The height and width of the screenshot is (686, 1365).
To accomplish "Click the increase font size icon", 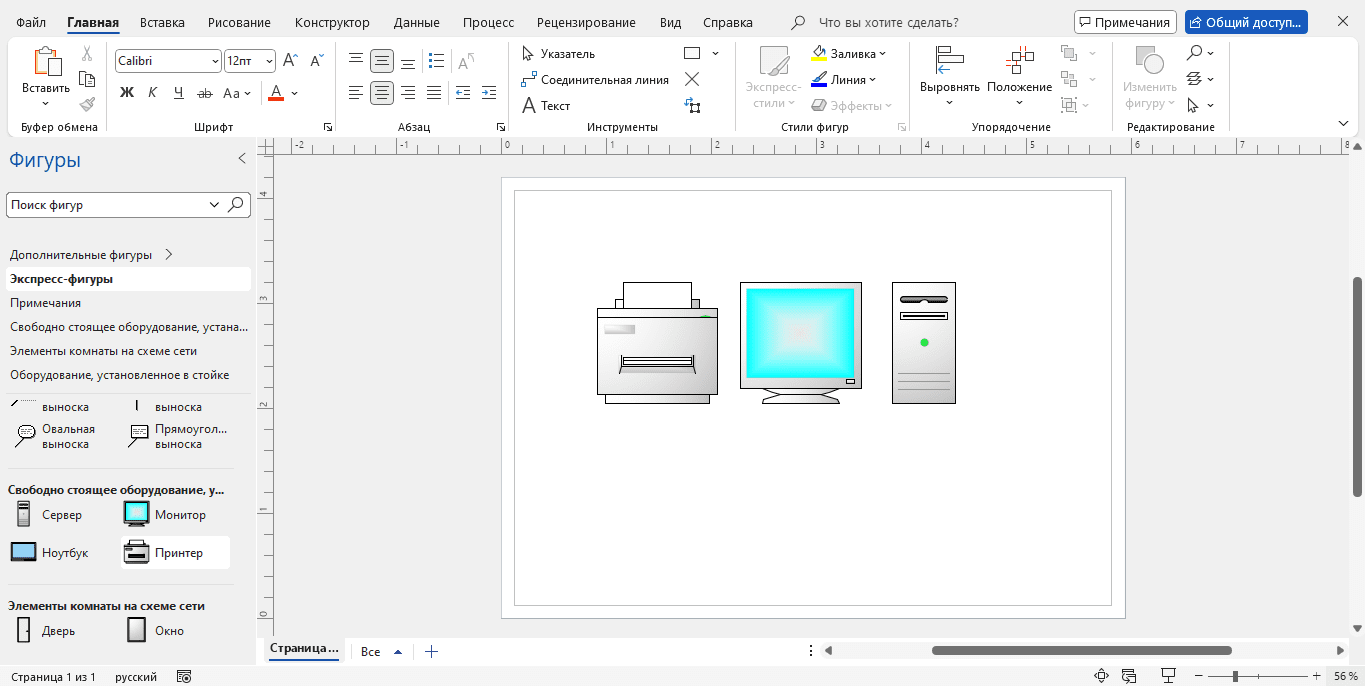I will 290,61.
